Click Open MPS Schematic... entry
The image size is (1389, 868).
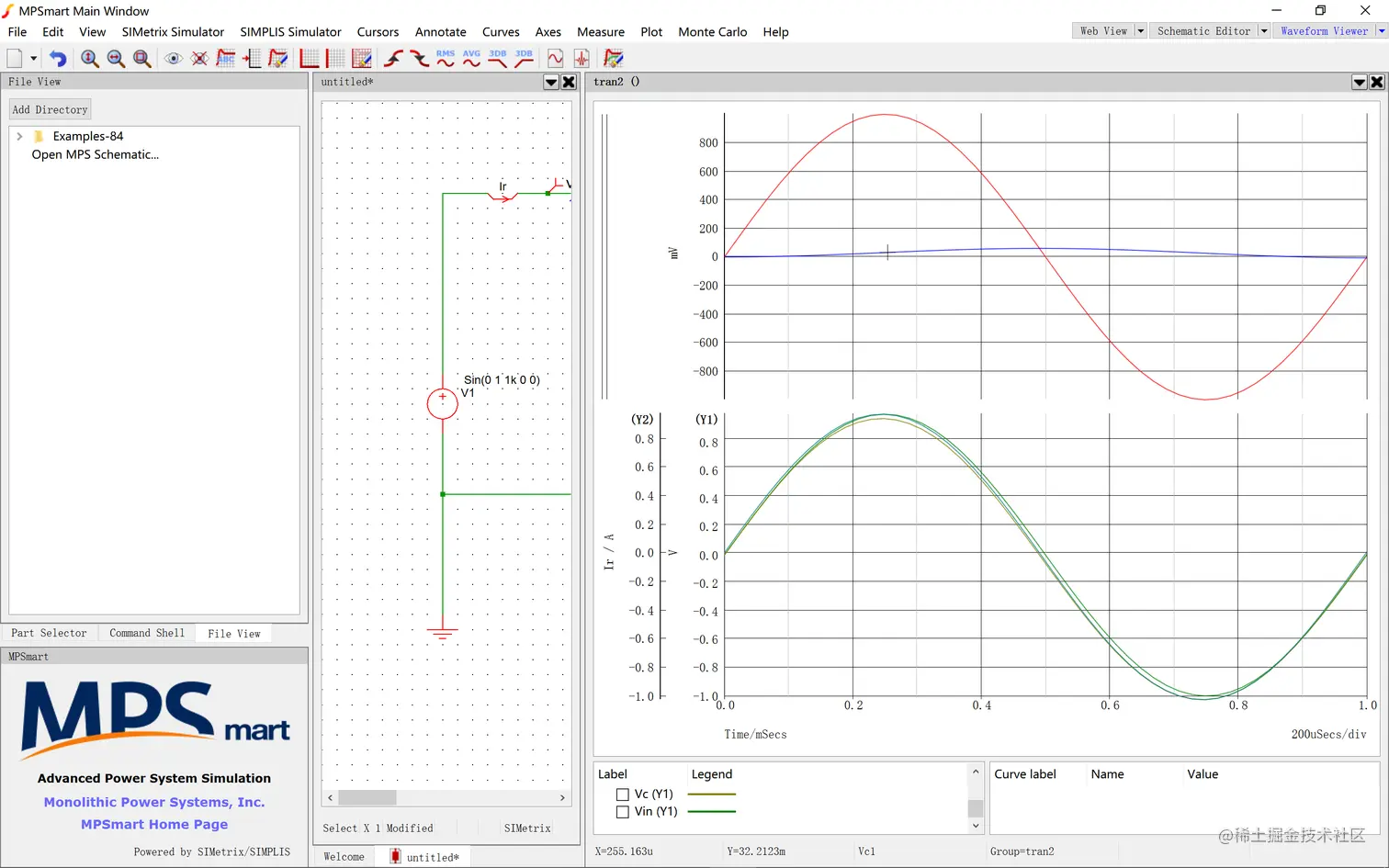(x=96, y=154)
